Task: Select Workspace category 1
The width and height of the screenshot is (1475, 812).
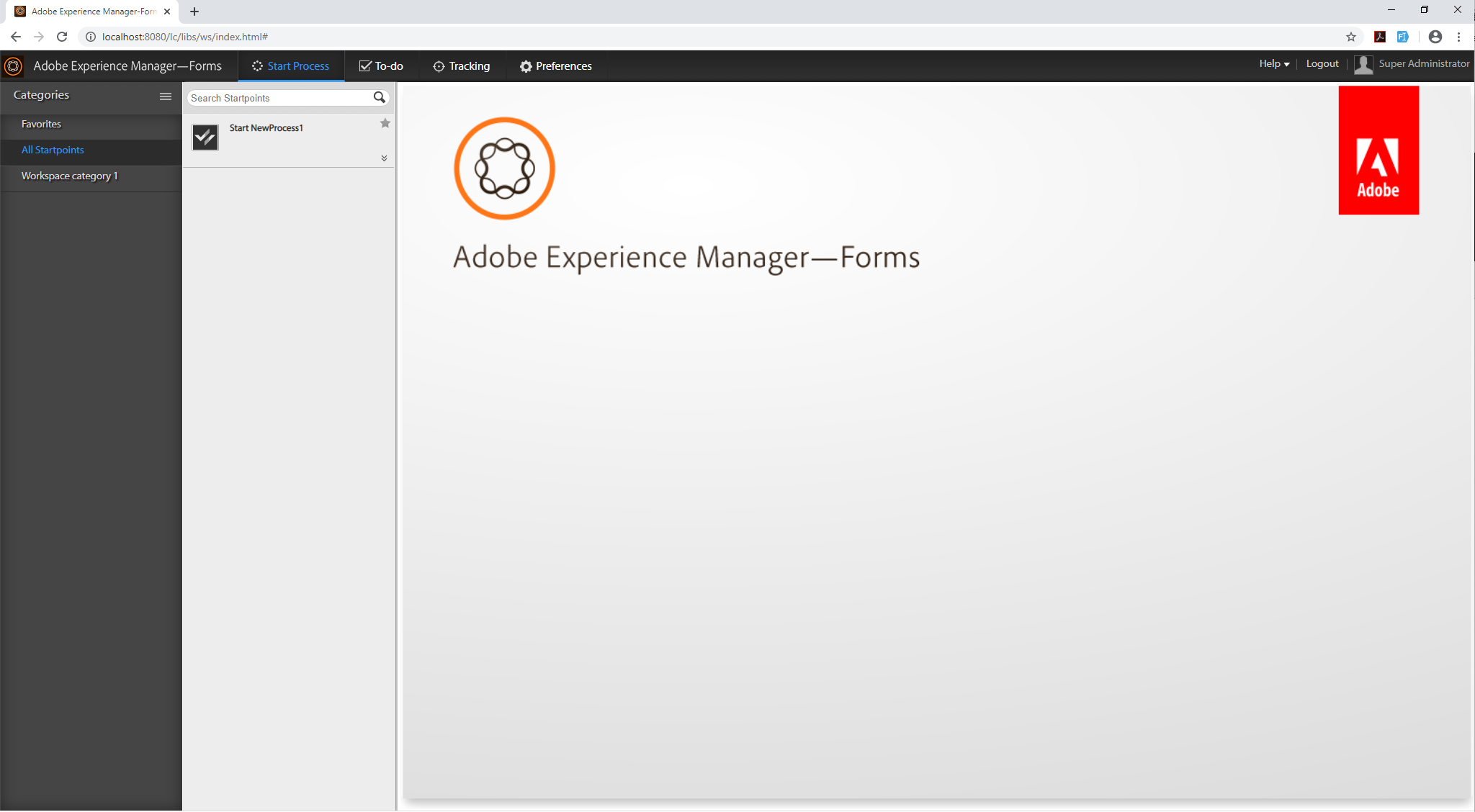Action: [x=69, y=176]
